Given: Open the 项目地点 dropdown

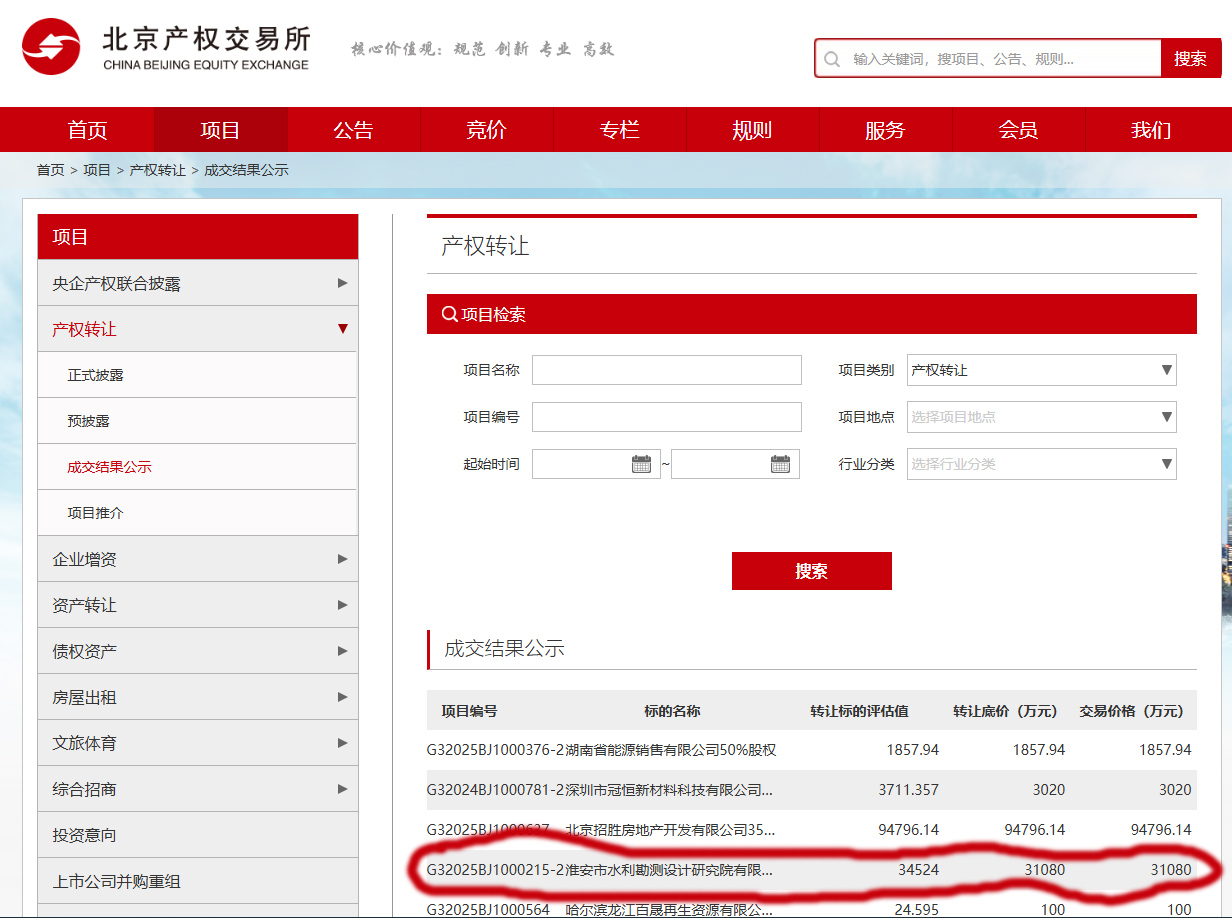Looking at the screenshot, I should pyautogui.click(x=1042, y=417).
